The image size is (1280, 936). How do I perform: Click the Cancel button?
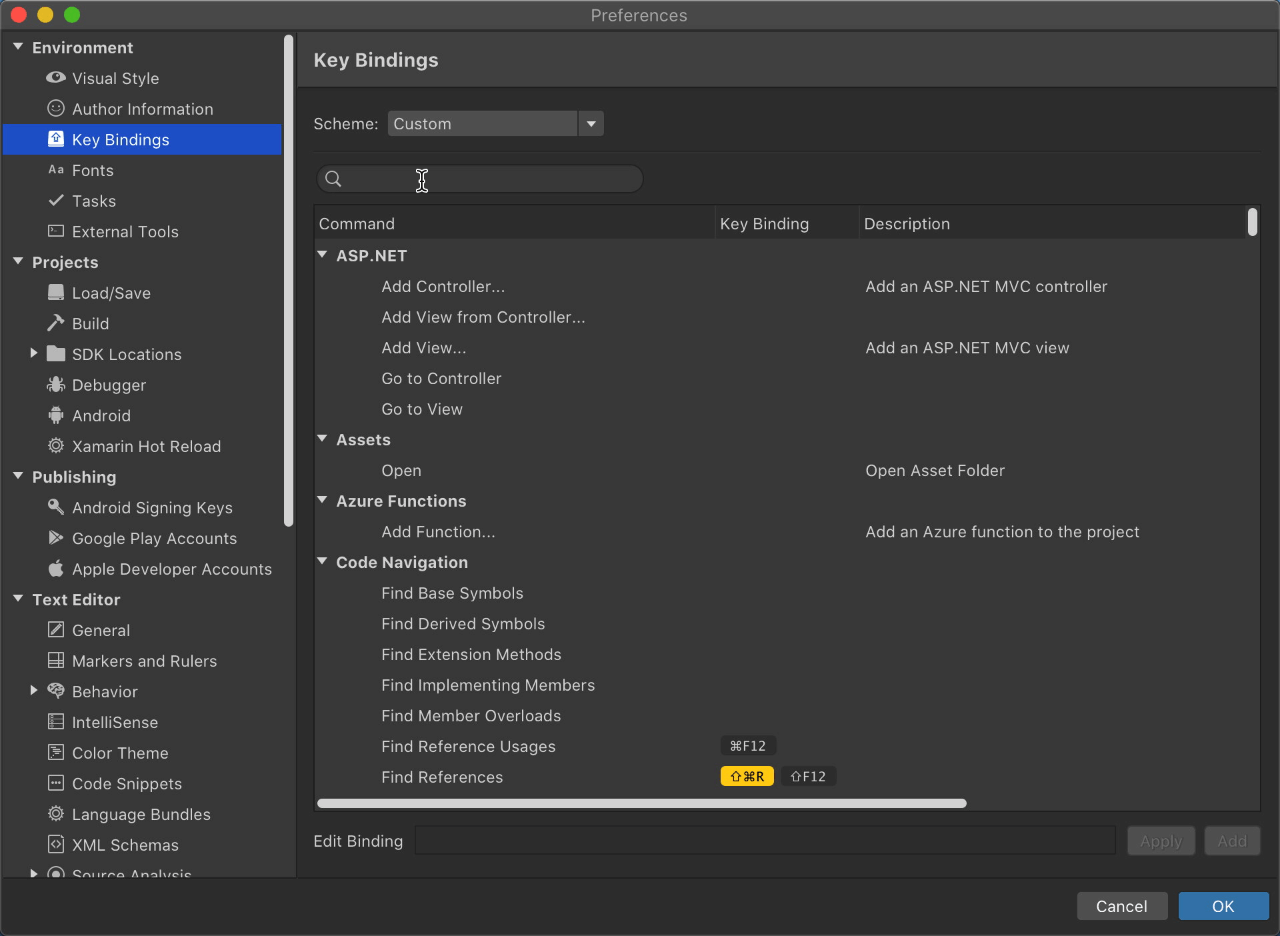pos(1121,906)
